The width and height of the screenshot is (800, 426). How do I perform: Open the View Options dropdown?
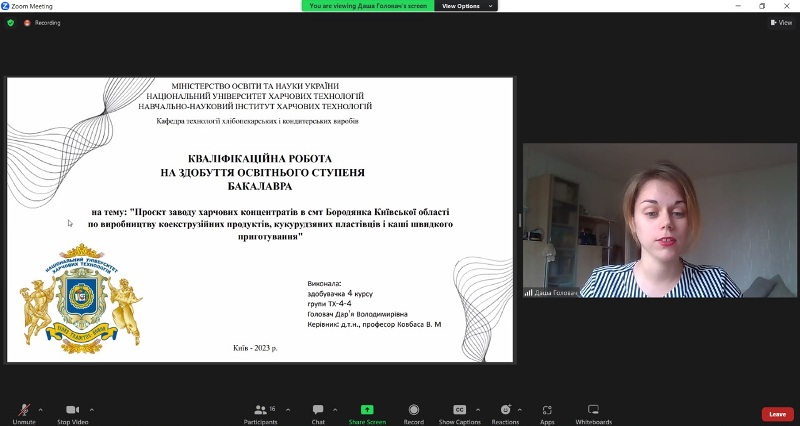click(466, 6)
